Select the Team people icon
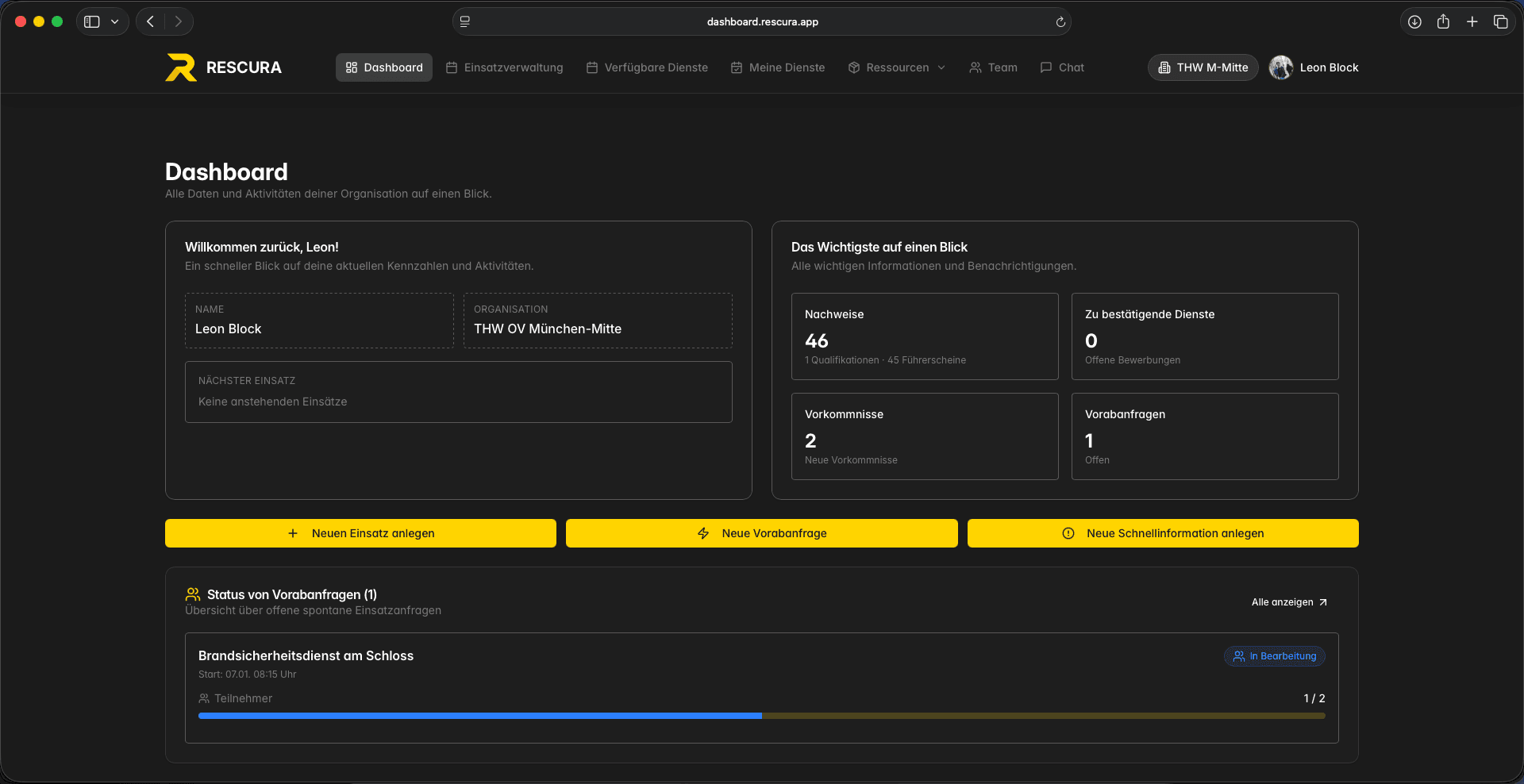 tap(975, 67)
